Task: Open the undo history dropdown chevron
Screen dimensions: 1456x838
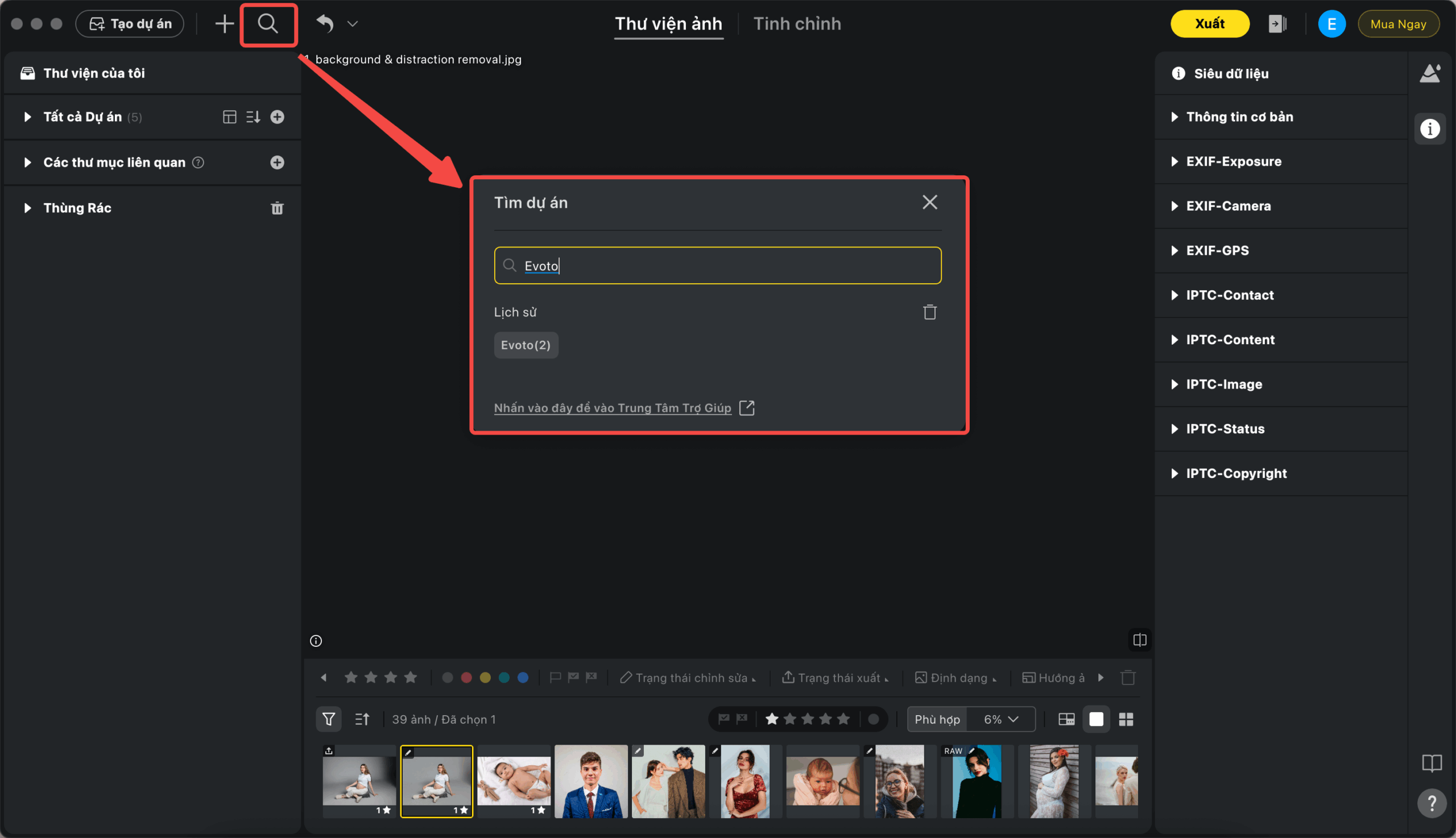Action: [x=353, y=23]
